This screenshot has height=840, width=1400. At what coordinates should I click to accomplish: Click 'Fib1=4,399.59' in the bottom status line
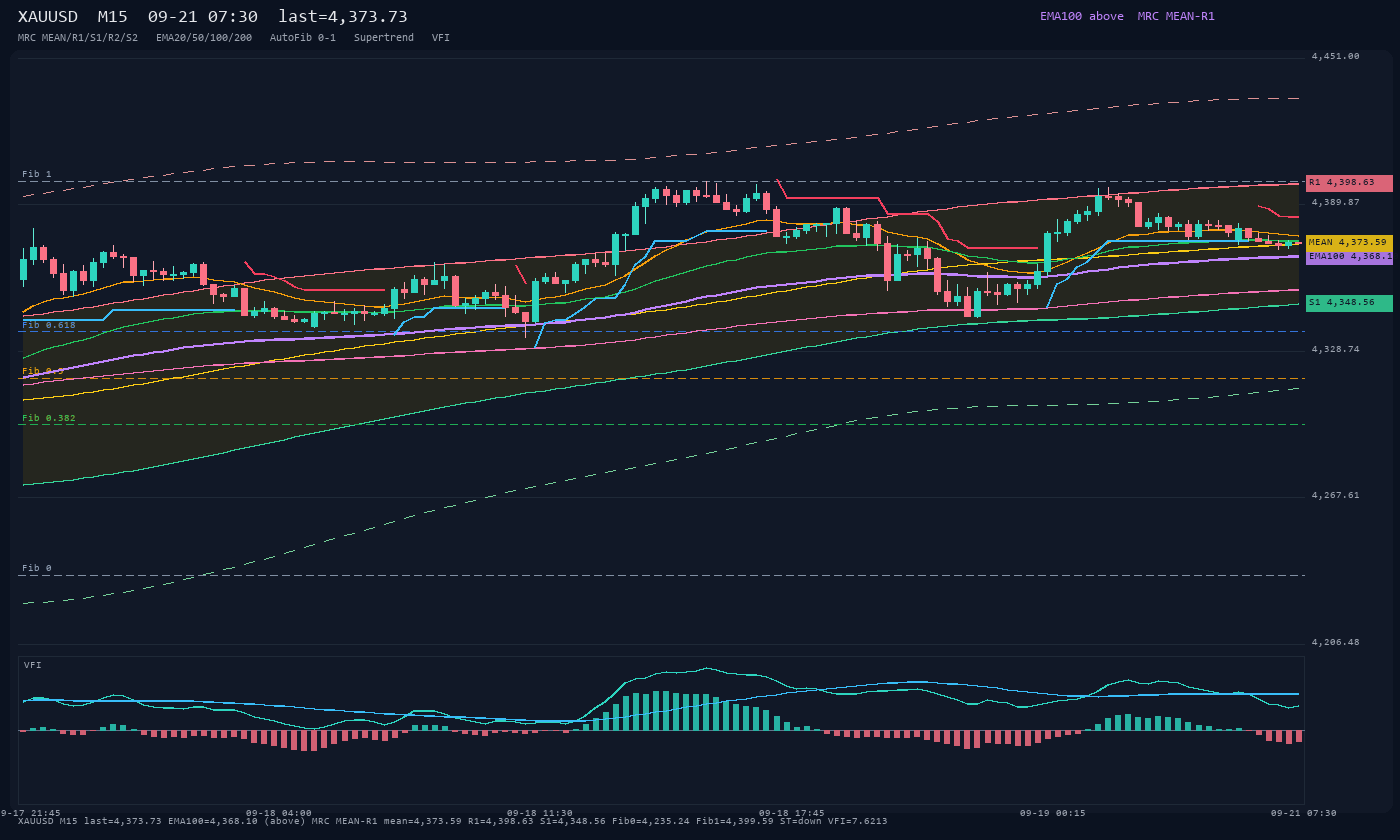point(735,822)
